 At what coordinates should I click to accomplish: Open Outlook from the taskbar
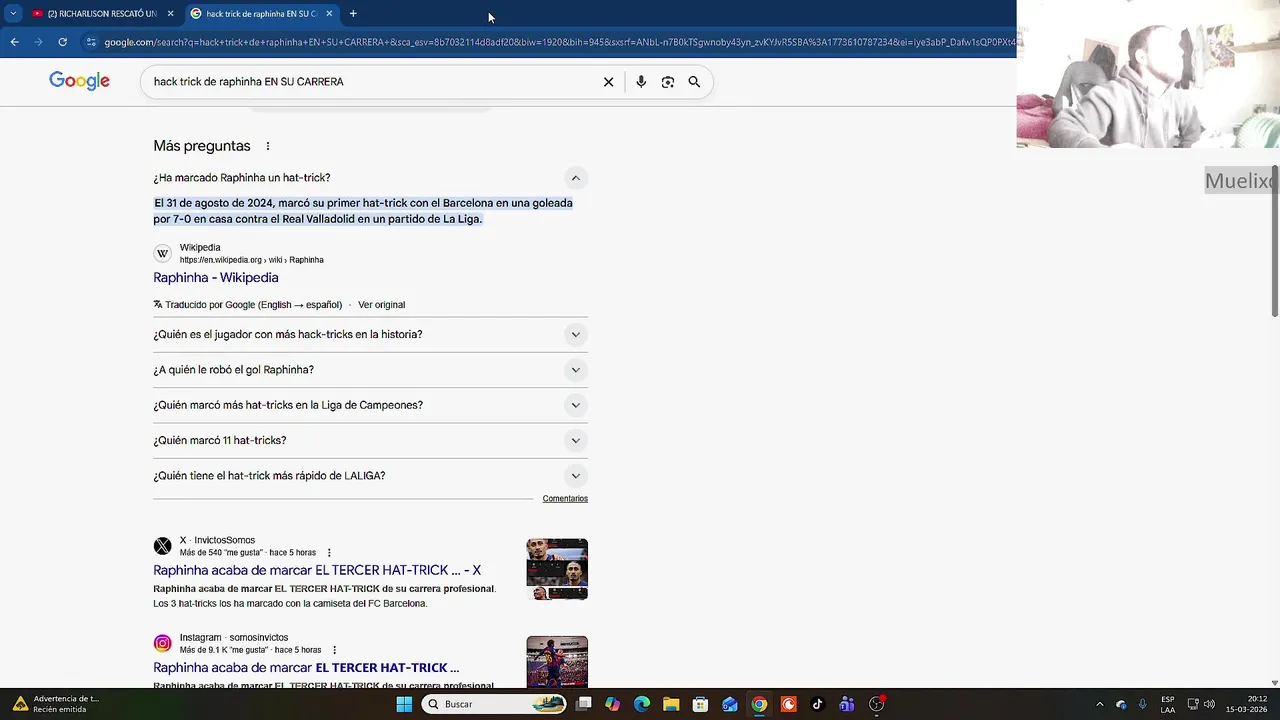730,704
